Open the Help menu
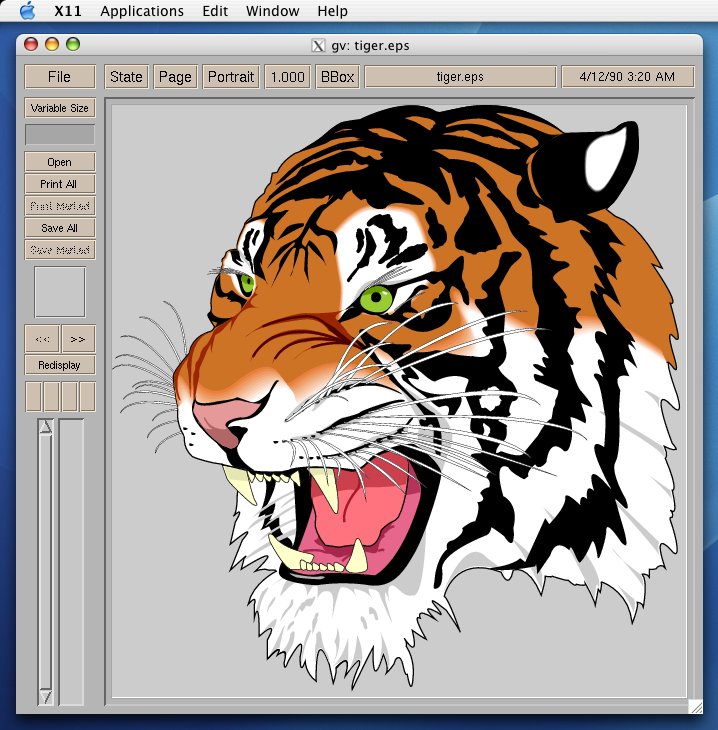 332,11
